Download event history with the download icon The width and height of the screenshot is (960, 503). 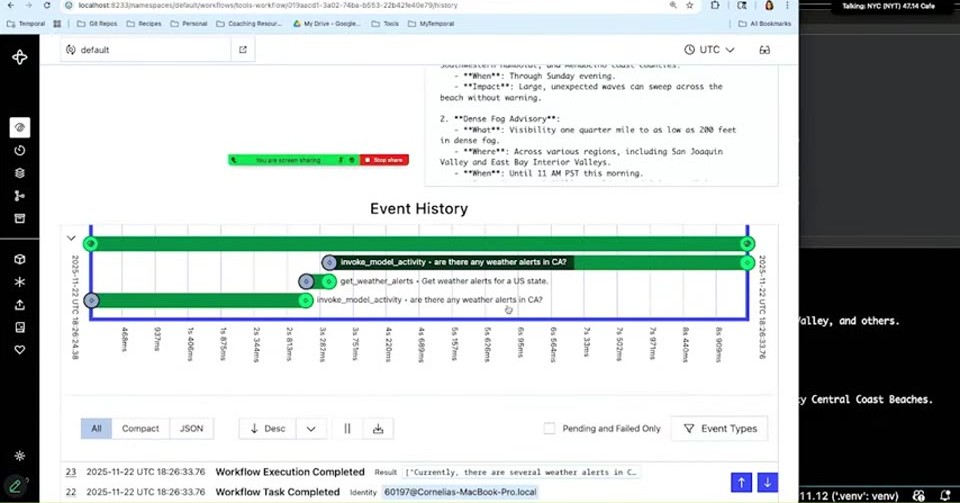pos(378,429)
